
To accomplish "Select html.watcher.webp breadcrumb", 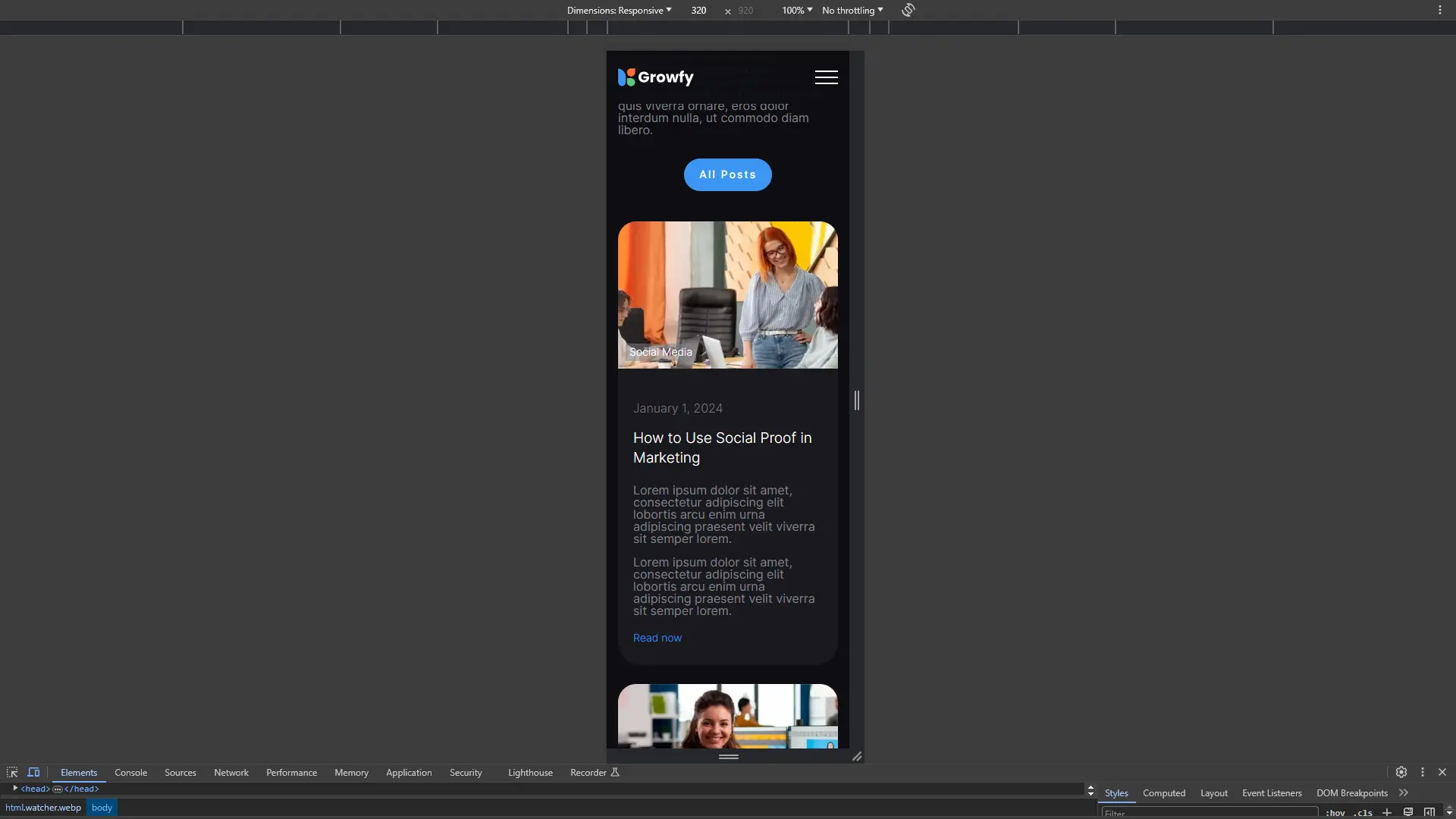I will pyautogui.click(x=43, y=808).
